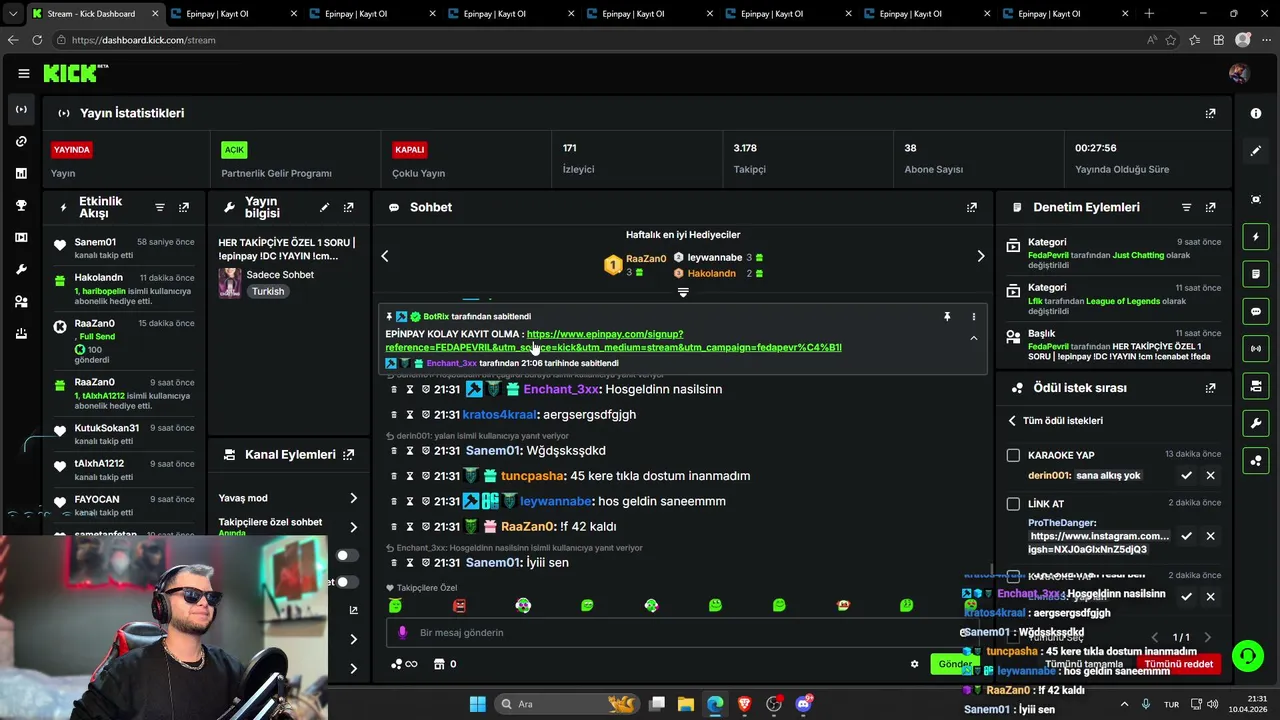Send the chat message with Gönder
This screenshot has width=1280, height=720.
tap(954, 664)
